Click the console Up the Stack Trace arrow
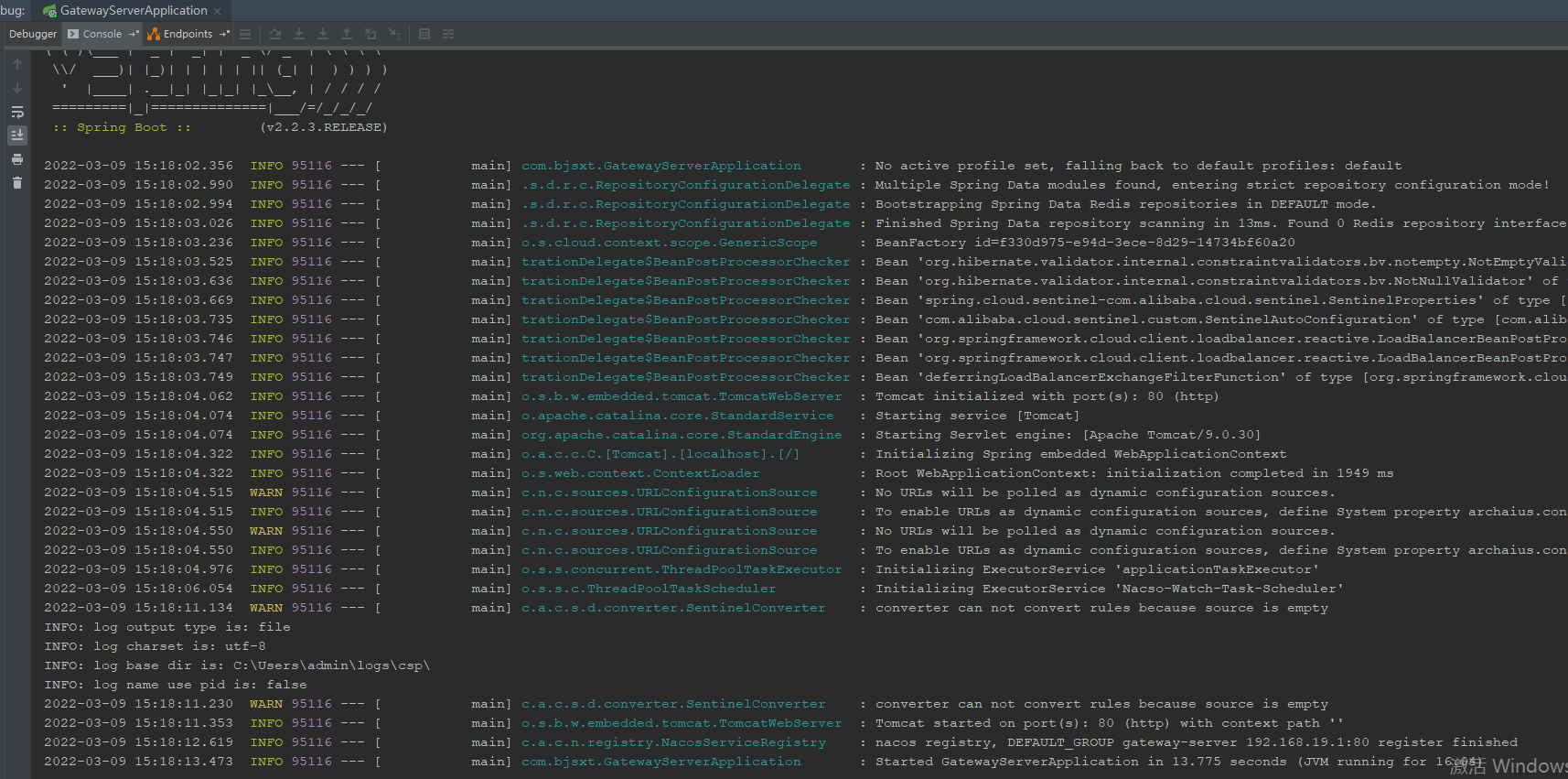 pos(17,64)
